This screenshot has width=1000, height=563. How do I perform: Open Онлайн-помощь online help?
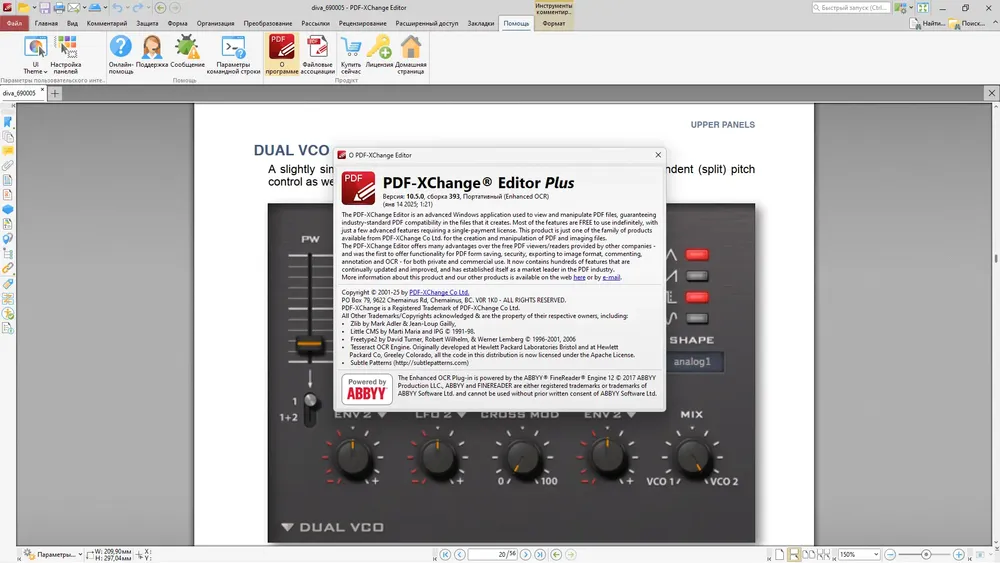point(121,55)
